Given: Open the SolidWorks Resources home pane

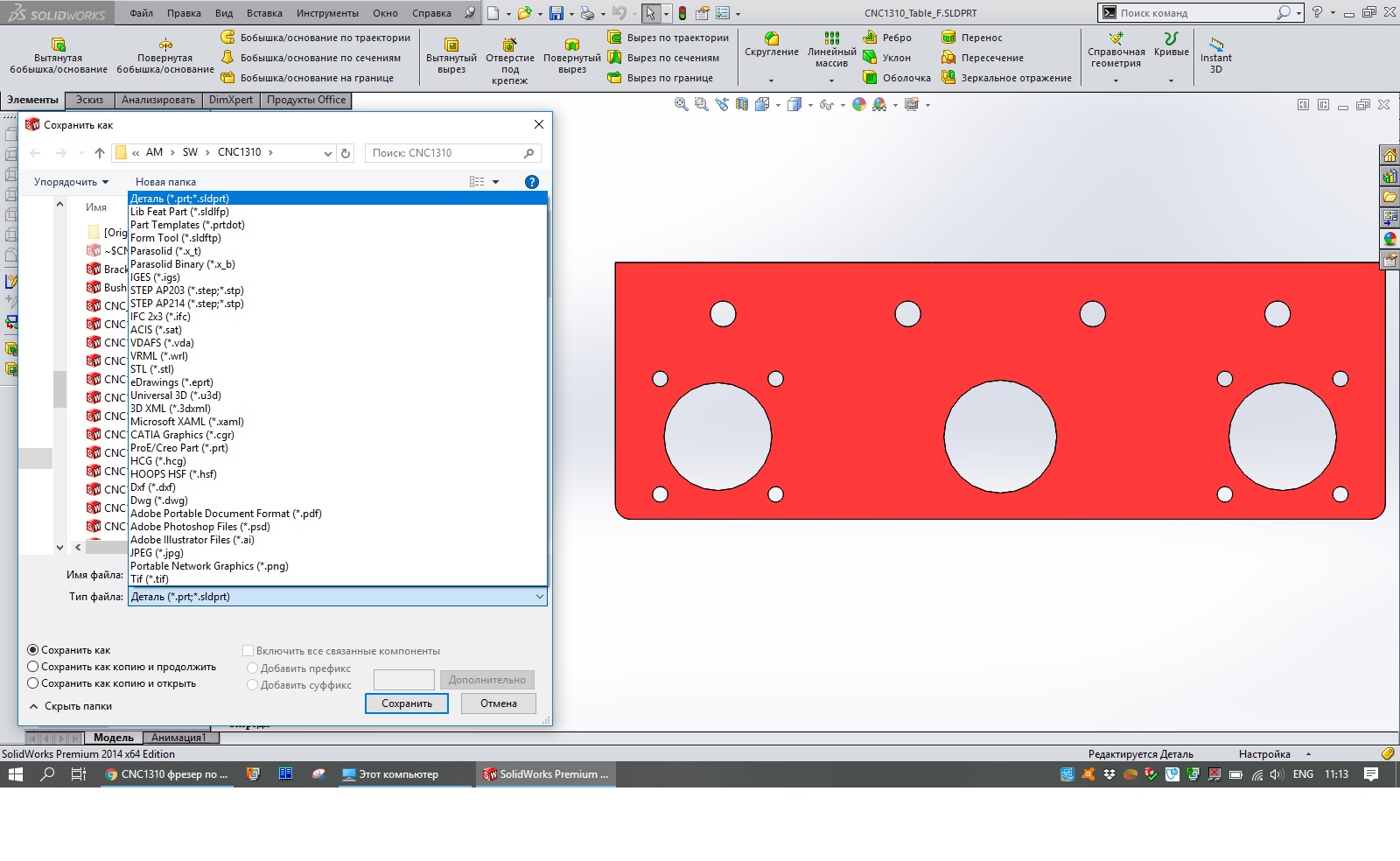Looking at the screenshot, I should (x=1389, y=156).
